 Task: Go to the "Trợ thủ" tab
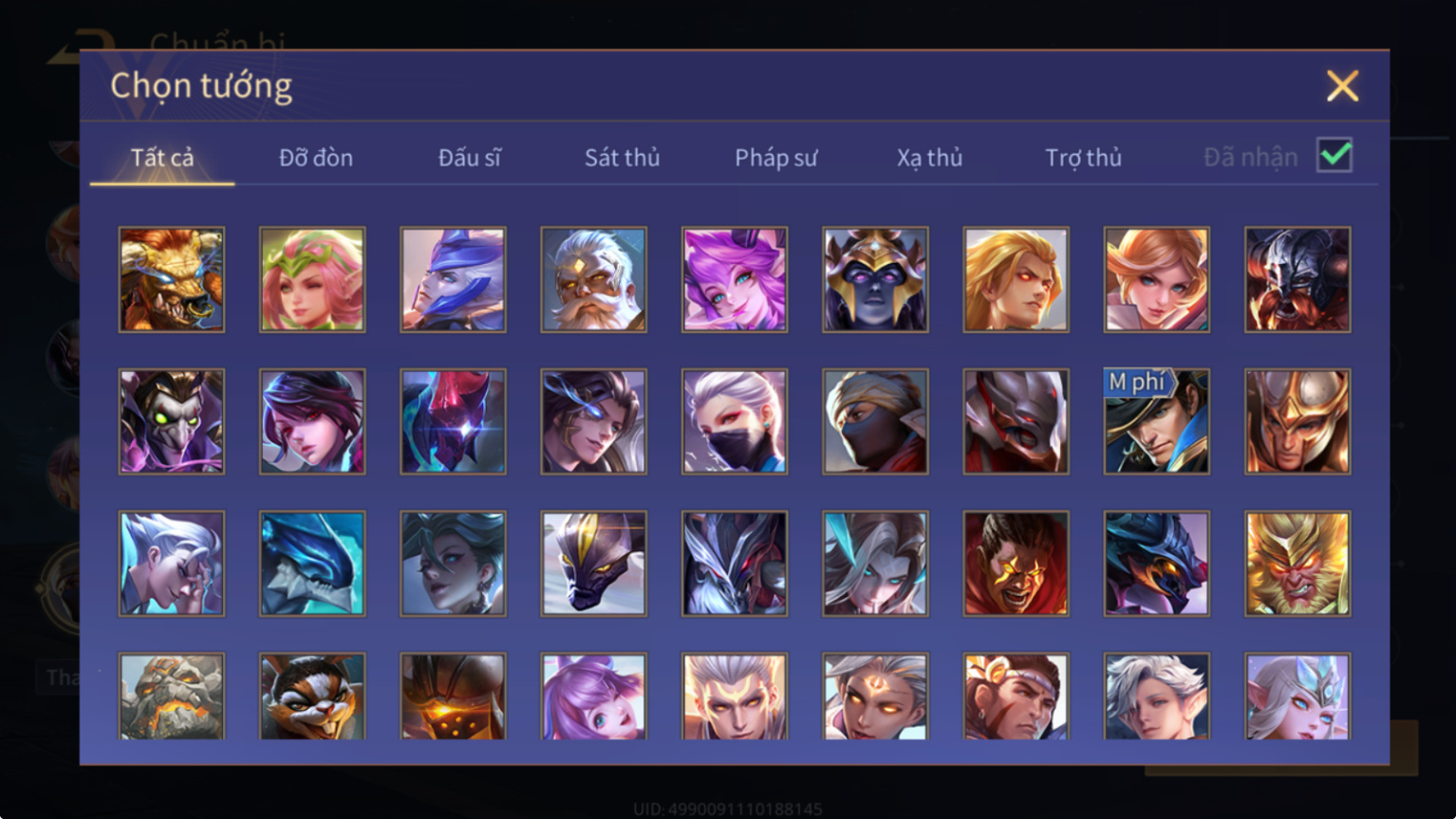1083,158
